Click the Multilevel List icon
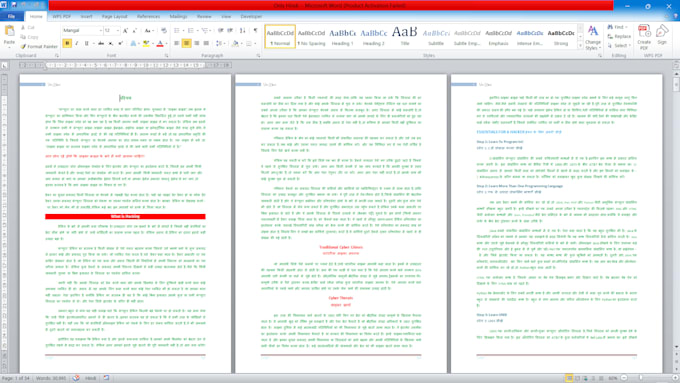The width and height of the screenshot is (680, 383). pos(206,31)
